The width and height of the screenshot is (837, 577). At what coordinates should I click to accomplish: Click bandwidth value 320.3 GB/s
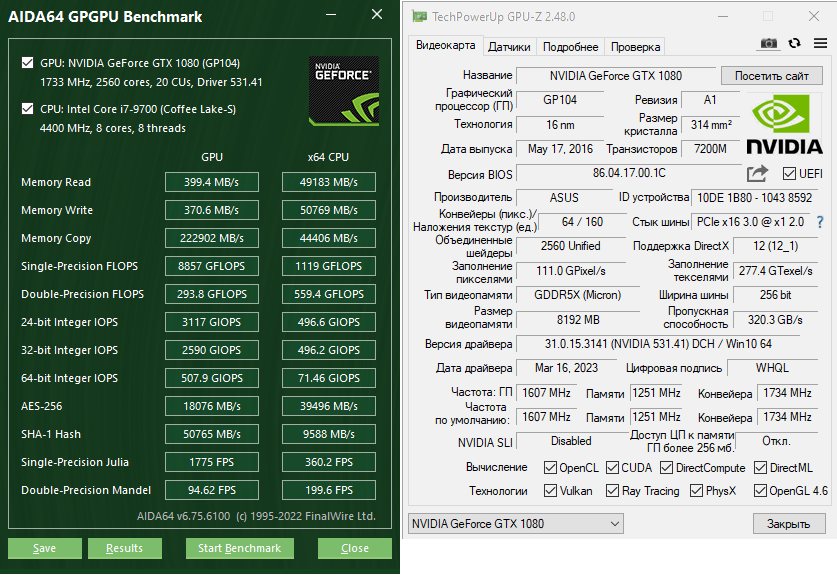click(775, 320)
